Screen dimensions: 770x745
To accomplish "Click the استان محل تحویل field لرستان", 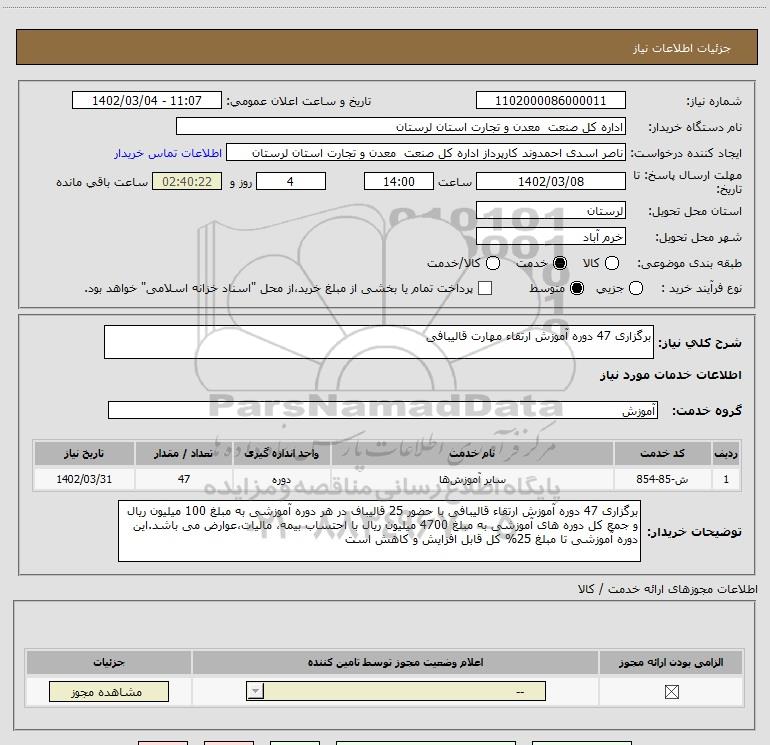I will coord(550,211).
